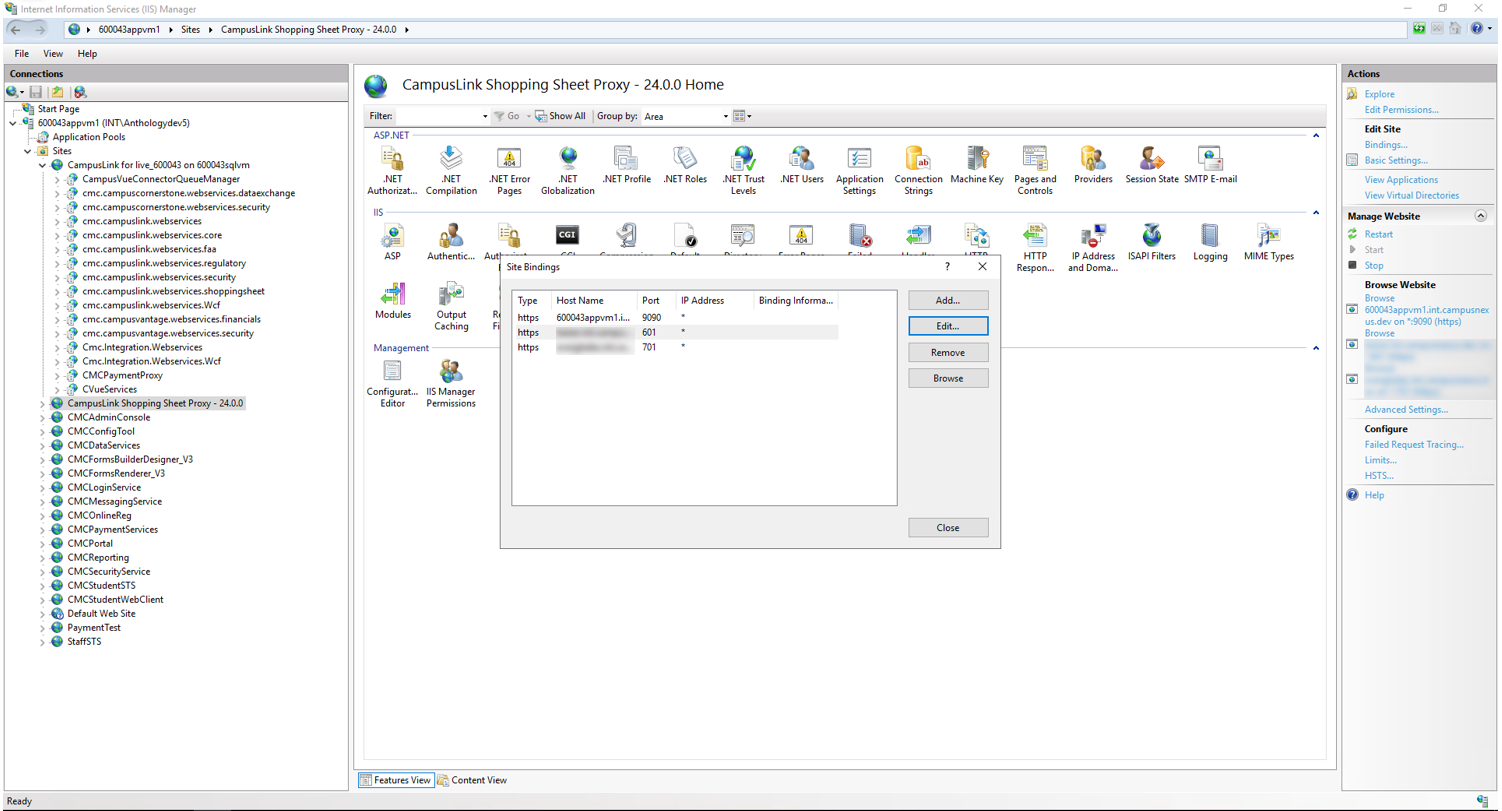This screenshot has width=1502, height=811.
Task: Switch to the Content View tab
Action: [x=471, y=780]
